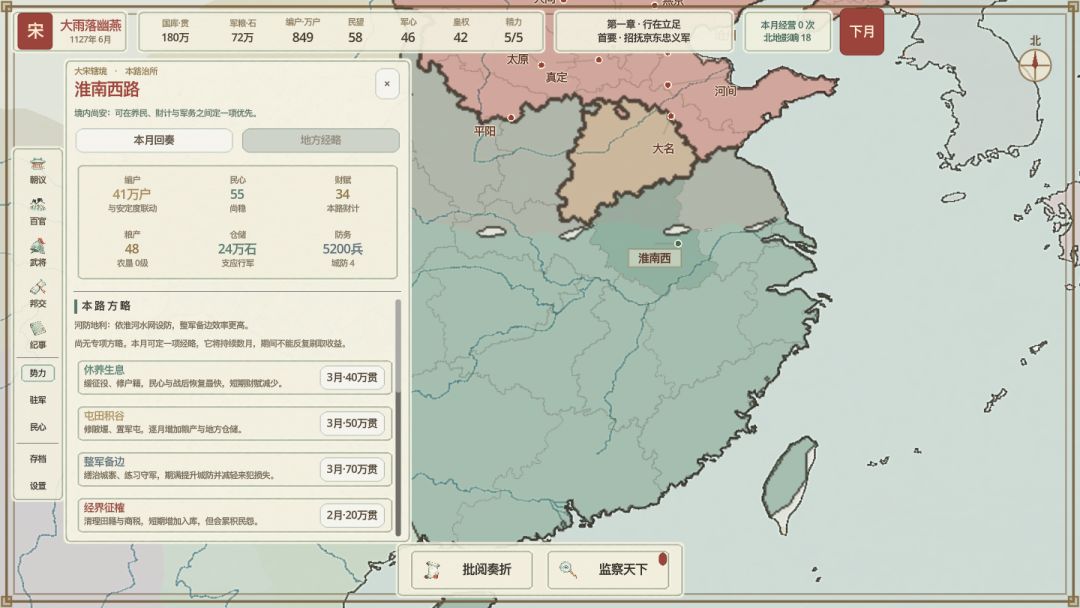Click the 太原 map label
The width and height of the screenshot is (1080, 608).
517,59
